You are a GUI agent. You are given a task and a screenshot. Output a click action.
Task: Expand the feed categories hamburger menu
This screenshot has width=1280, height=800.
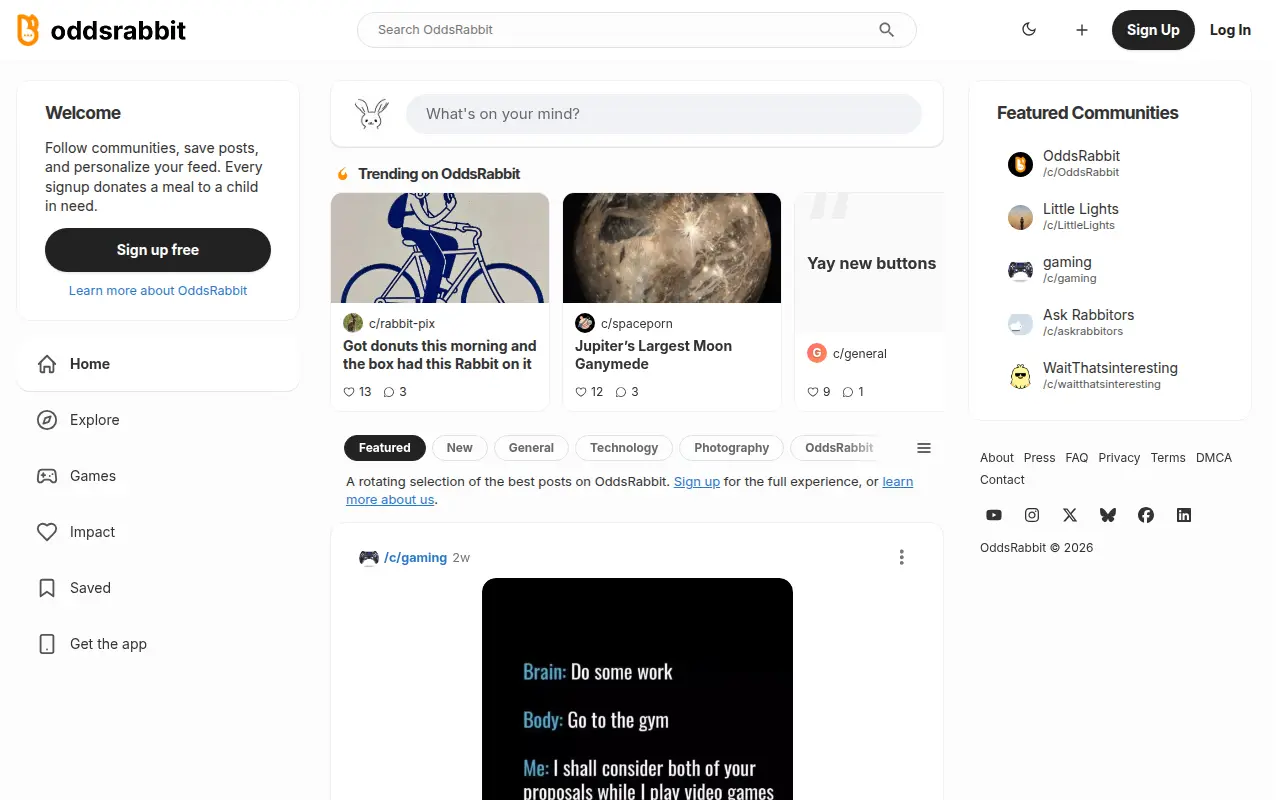coord(924,448)
